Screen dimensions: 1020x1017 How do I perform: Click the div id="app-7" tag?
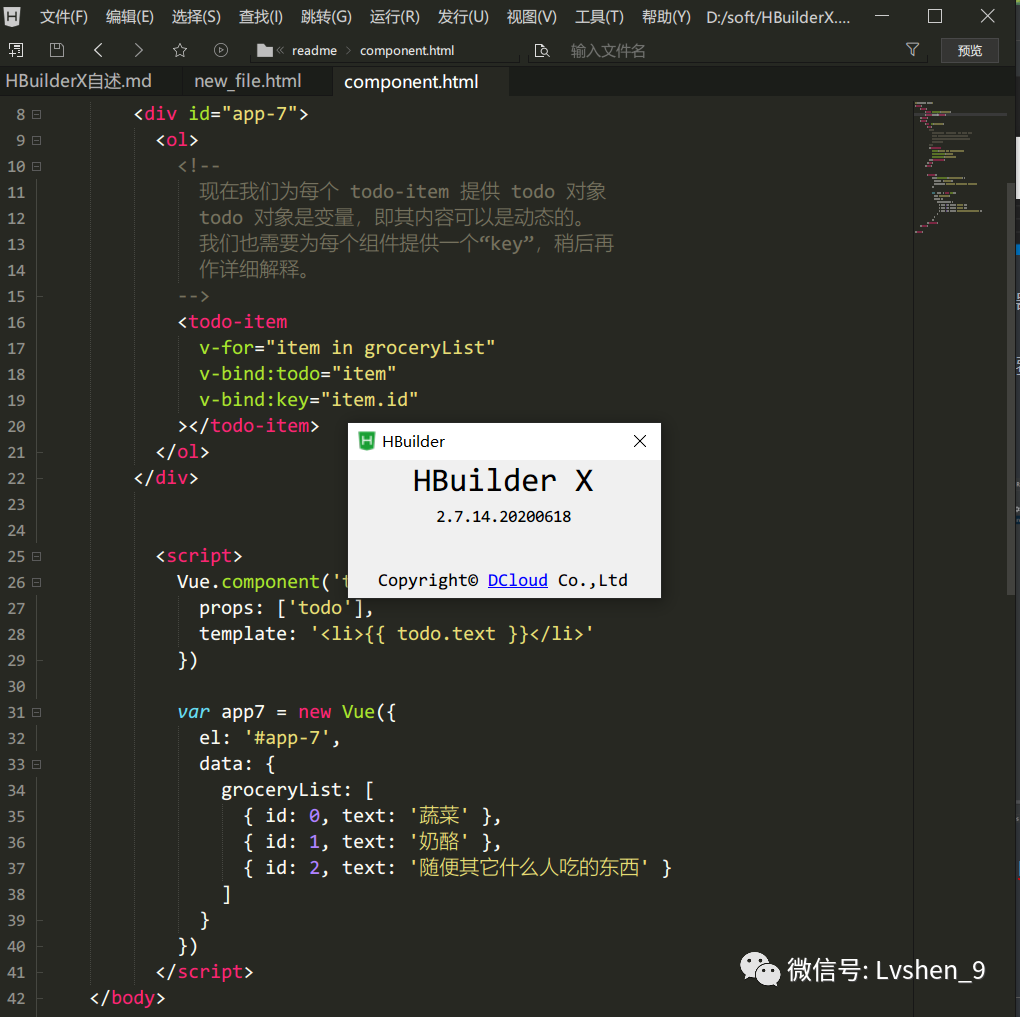pyautogui.click(x=221, y=114)
